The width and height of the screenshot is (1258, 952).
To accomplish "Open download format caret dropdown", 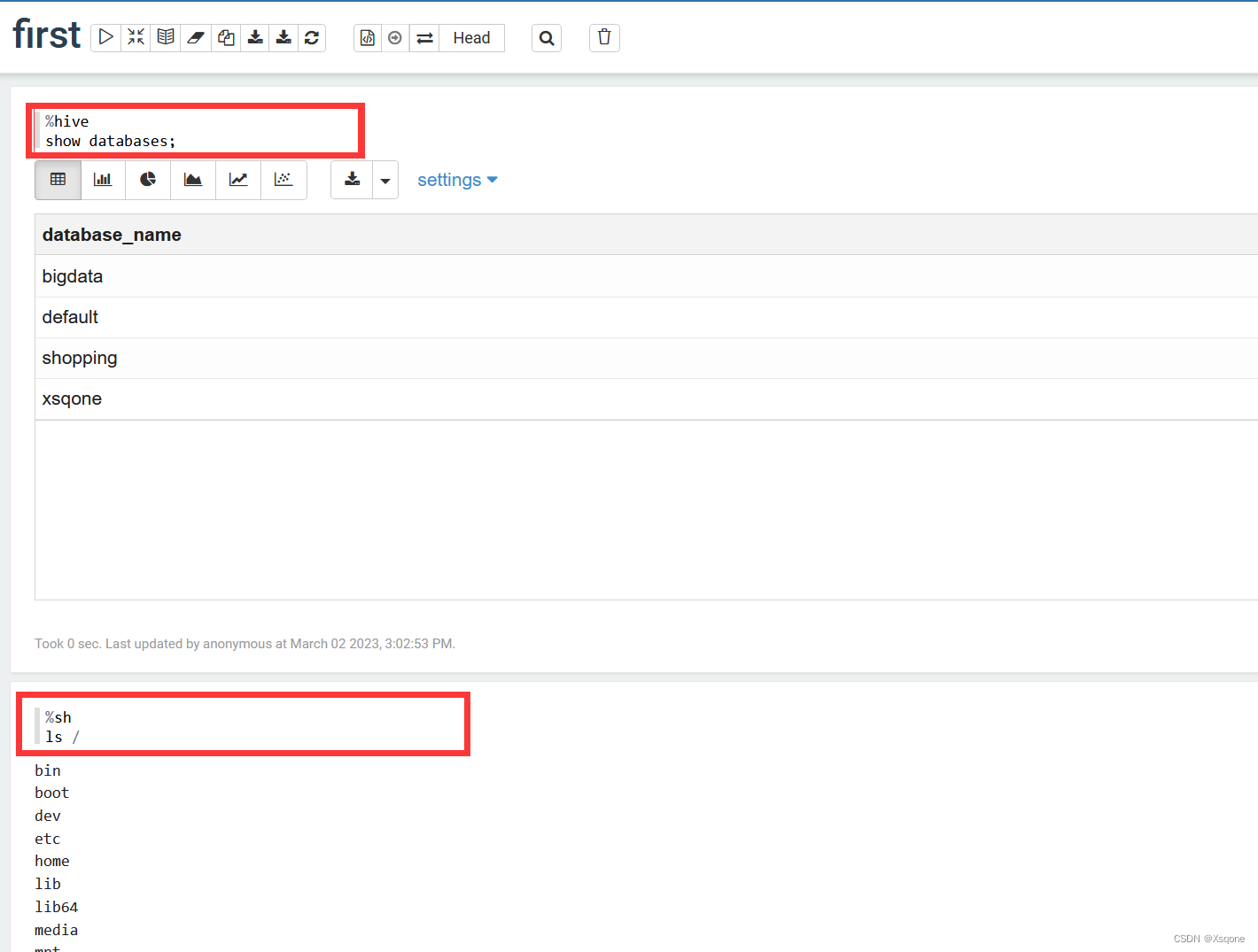I will (385, 180).
